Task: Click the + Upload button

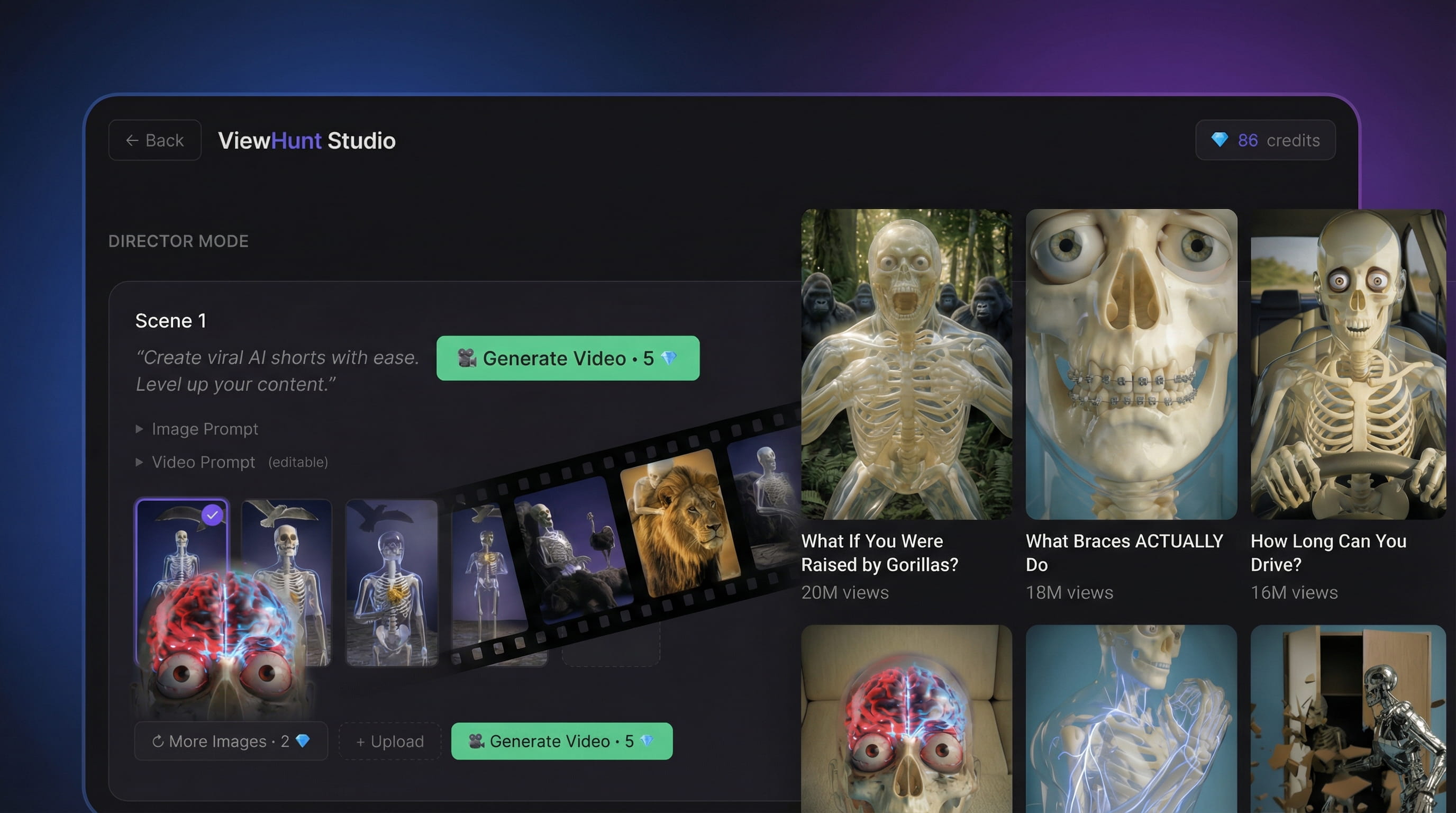Action: pos(390,741)
